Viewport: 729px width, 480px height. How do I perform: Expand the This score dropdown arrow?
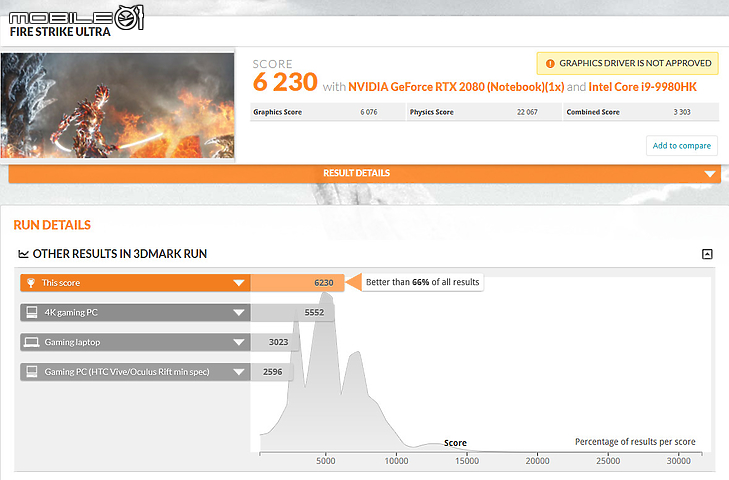point(239,283)
